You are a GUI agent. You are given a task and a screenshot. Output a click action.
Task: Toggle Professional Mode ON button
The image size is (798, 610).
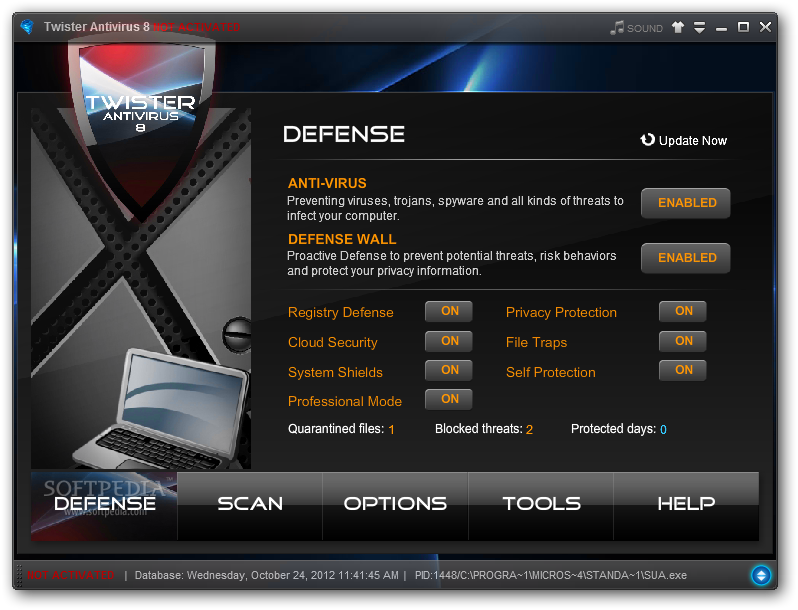click(449, 399)
